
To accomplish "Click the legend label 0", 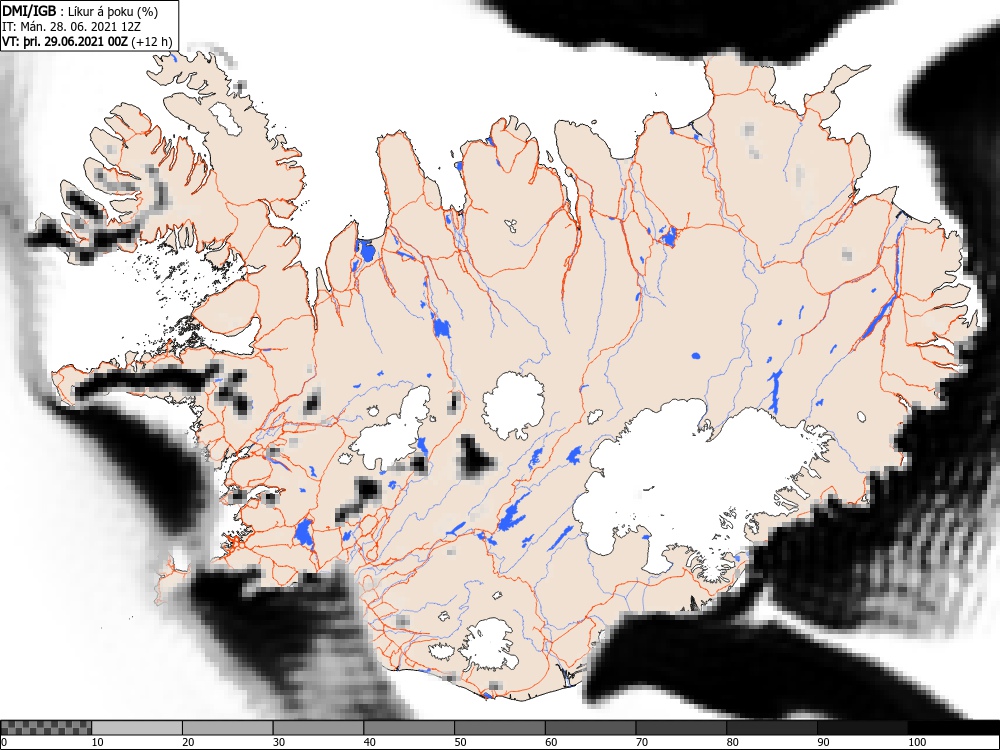I will click(4, 742).
